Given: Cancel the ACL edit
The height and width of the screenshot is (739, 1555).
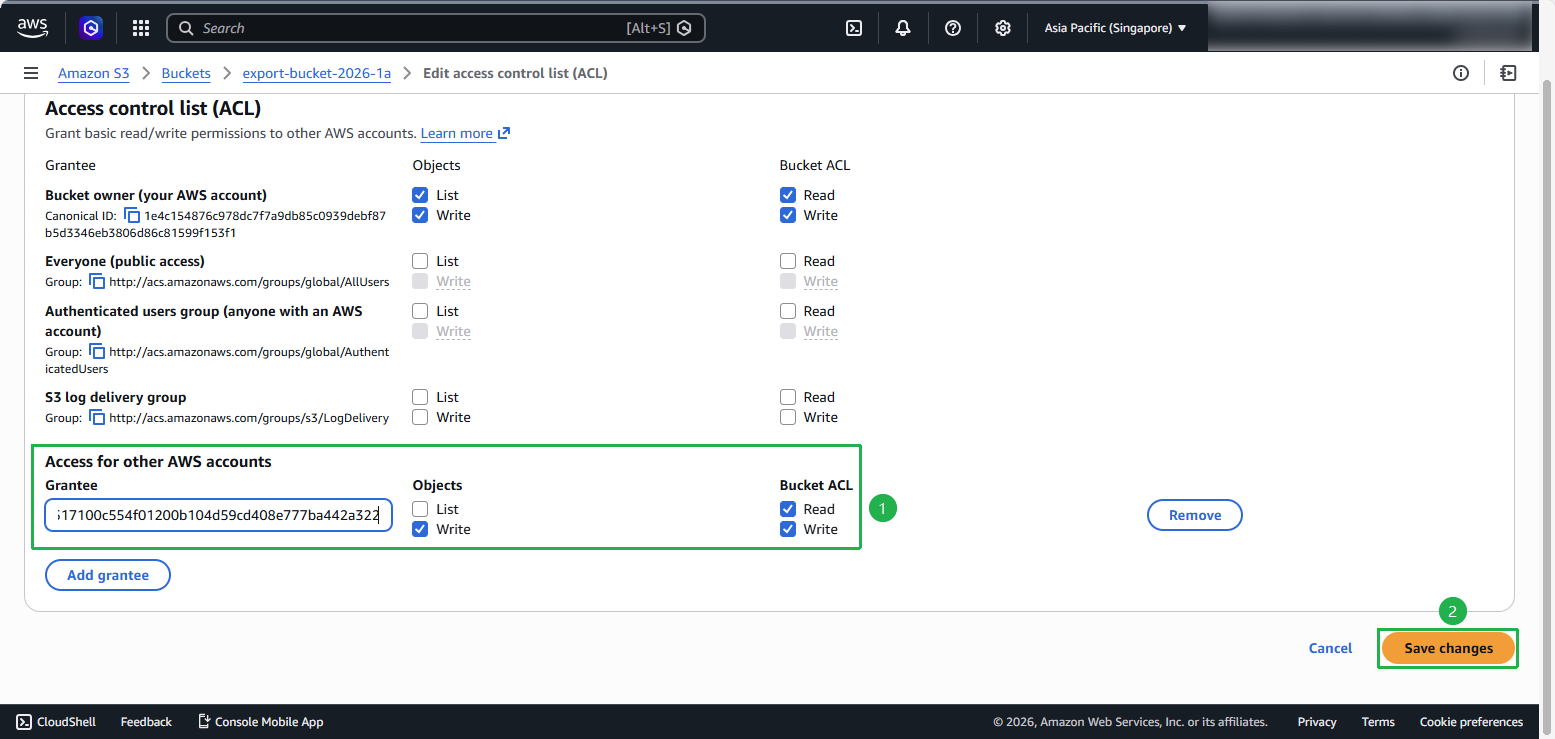Looking at the screenshot, I should (x=1330, y=648).
